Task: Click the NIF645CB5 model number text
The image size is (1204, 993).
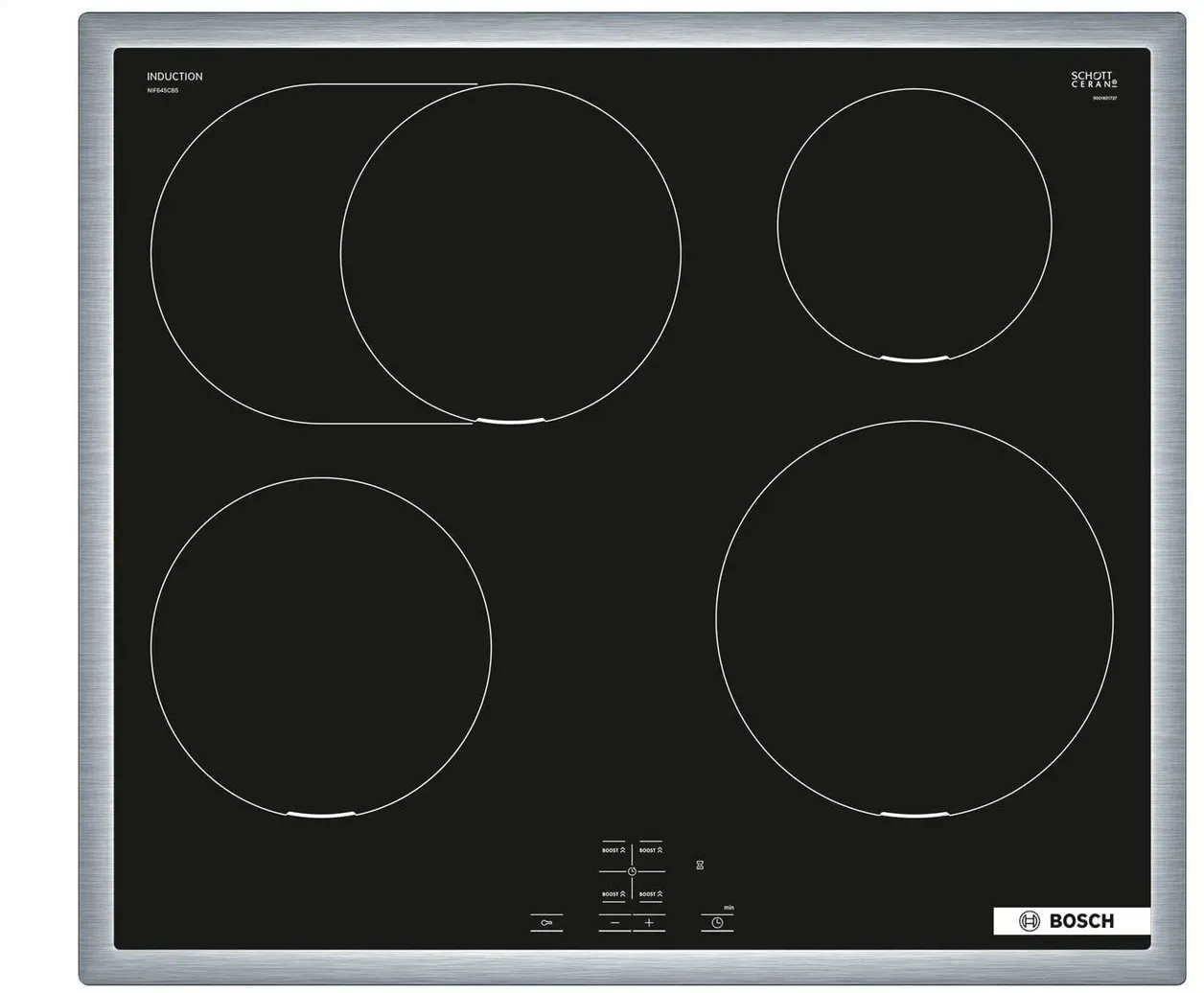Action: tap(162, 90)
